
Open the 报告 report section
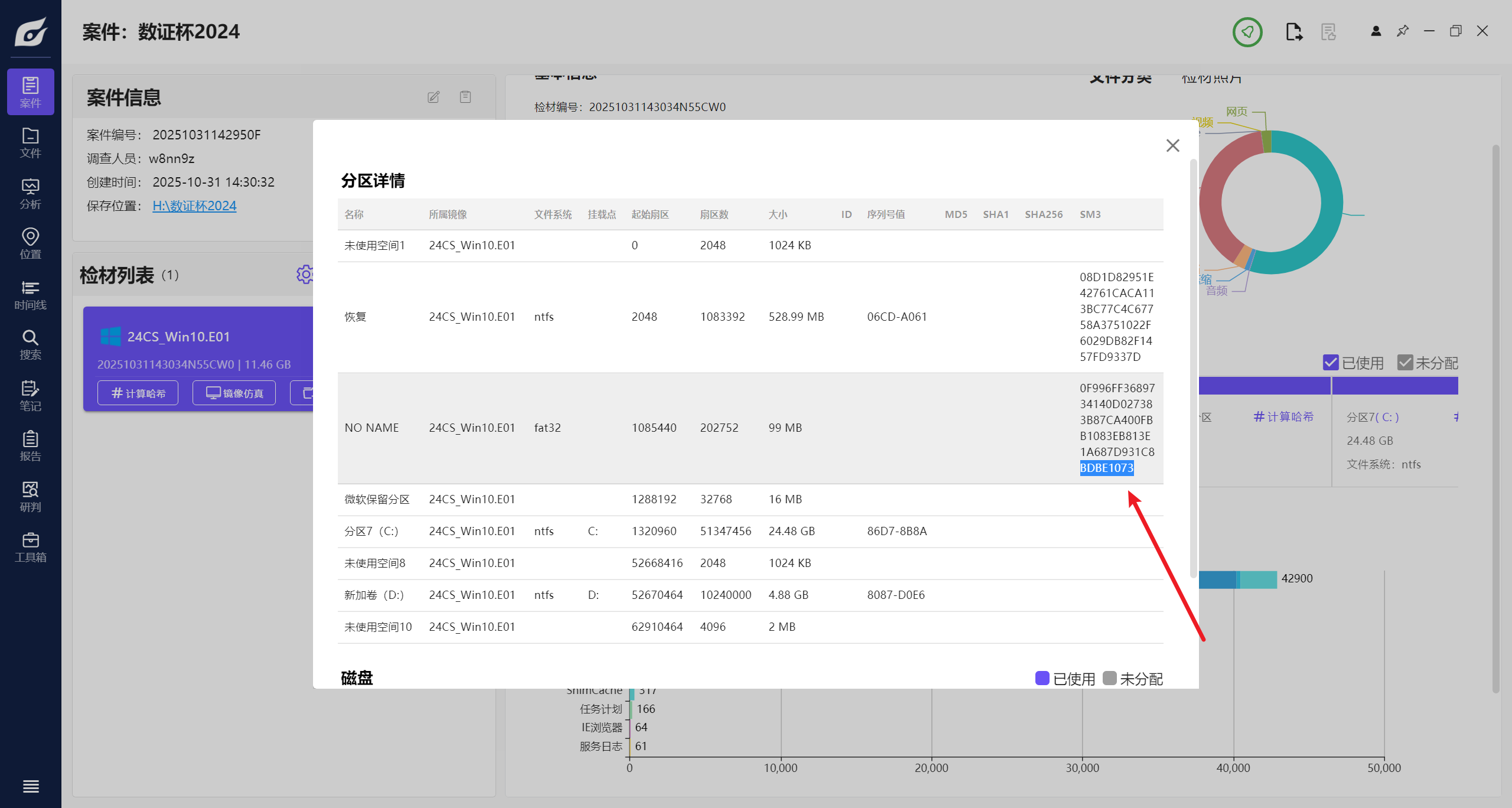tap(30, 446)
